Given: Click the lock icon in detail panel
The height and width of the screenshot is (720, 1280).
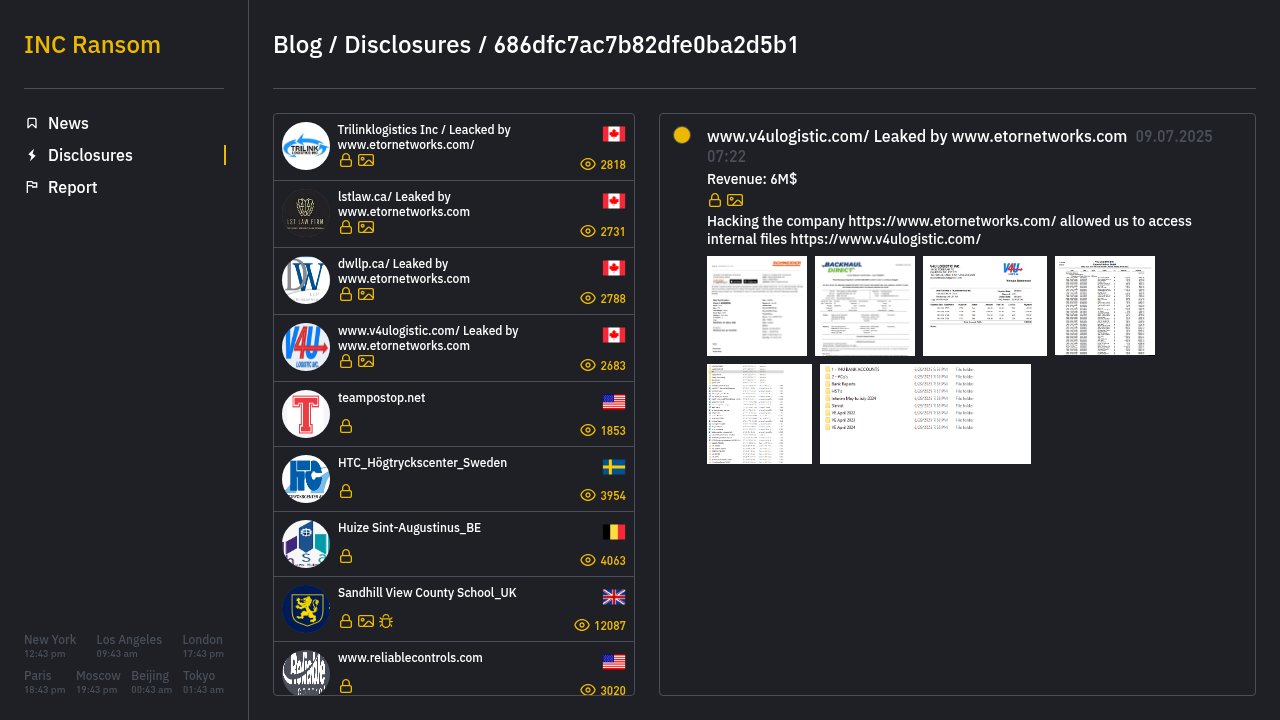Looking at the screenshot, I should coord(715,200).
